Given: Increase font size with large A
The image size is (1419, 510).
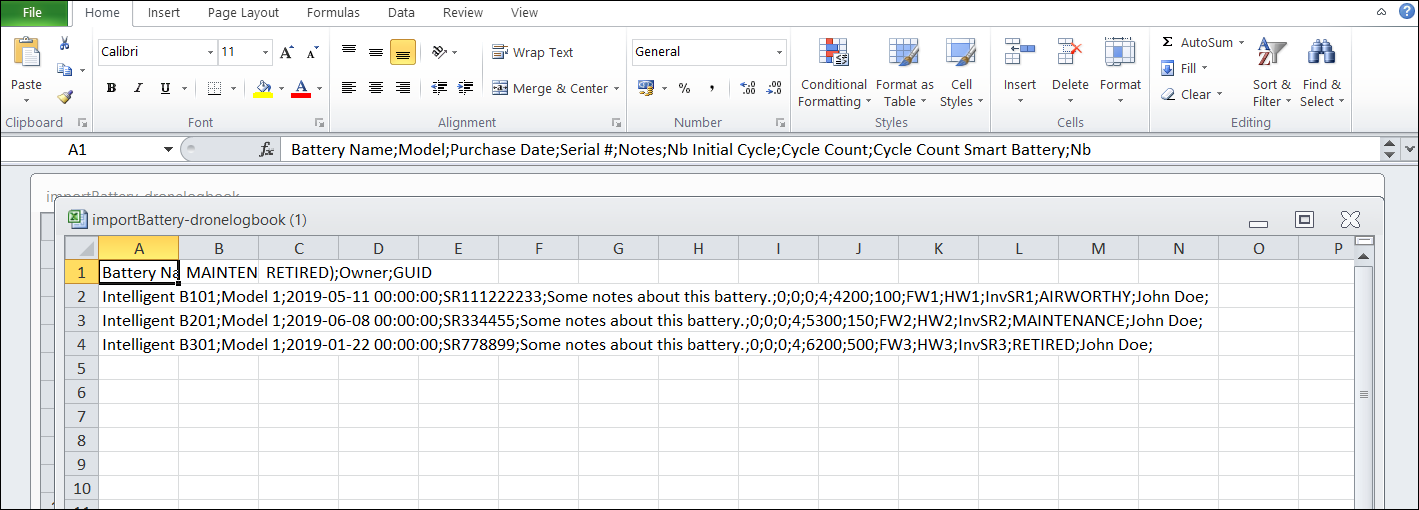Looking at the screenshot, I should click(x=287, y=52).
